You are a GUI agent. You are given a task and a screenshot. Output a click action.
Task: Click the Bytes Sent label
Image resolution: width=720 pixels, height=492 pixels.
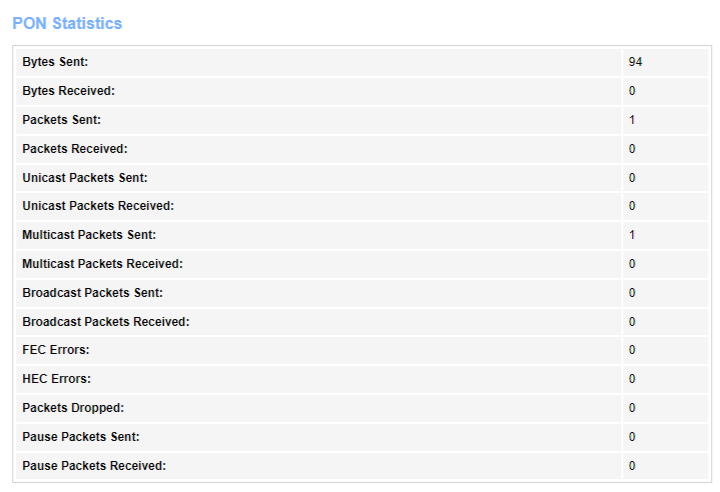pos(55,62)
